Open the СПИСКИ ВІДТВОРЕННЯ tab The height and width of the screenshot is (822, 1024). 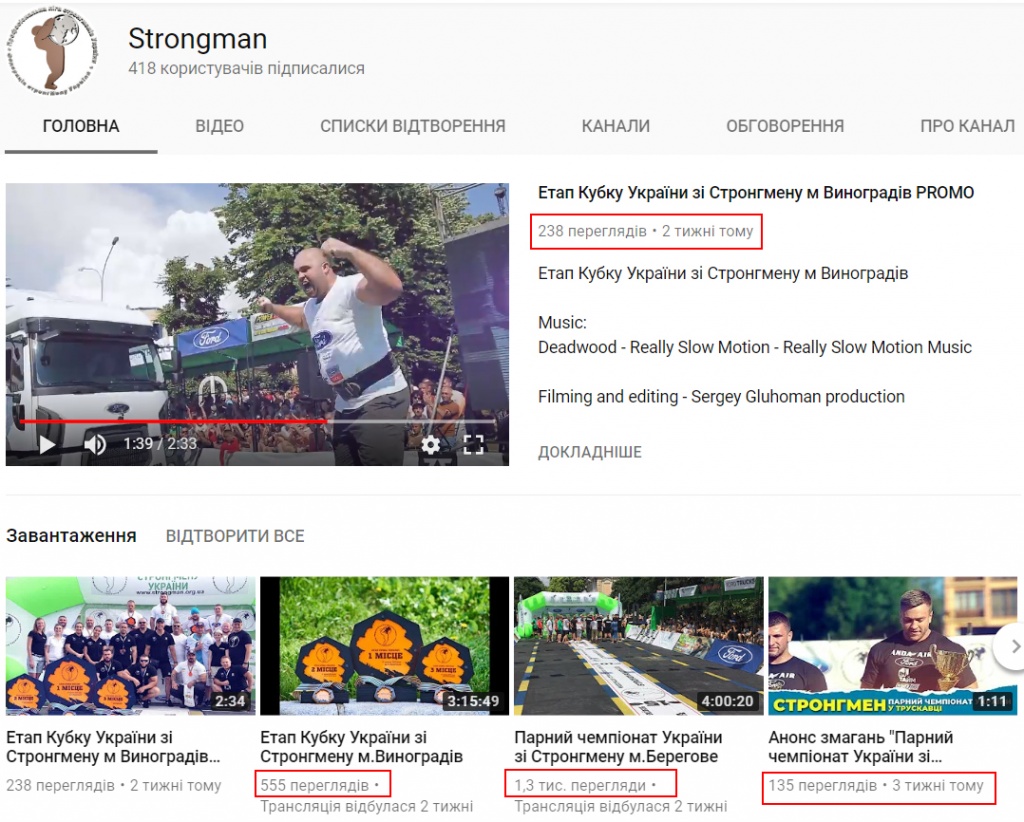413,126
